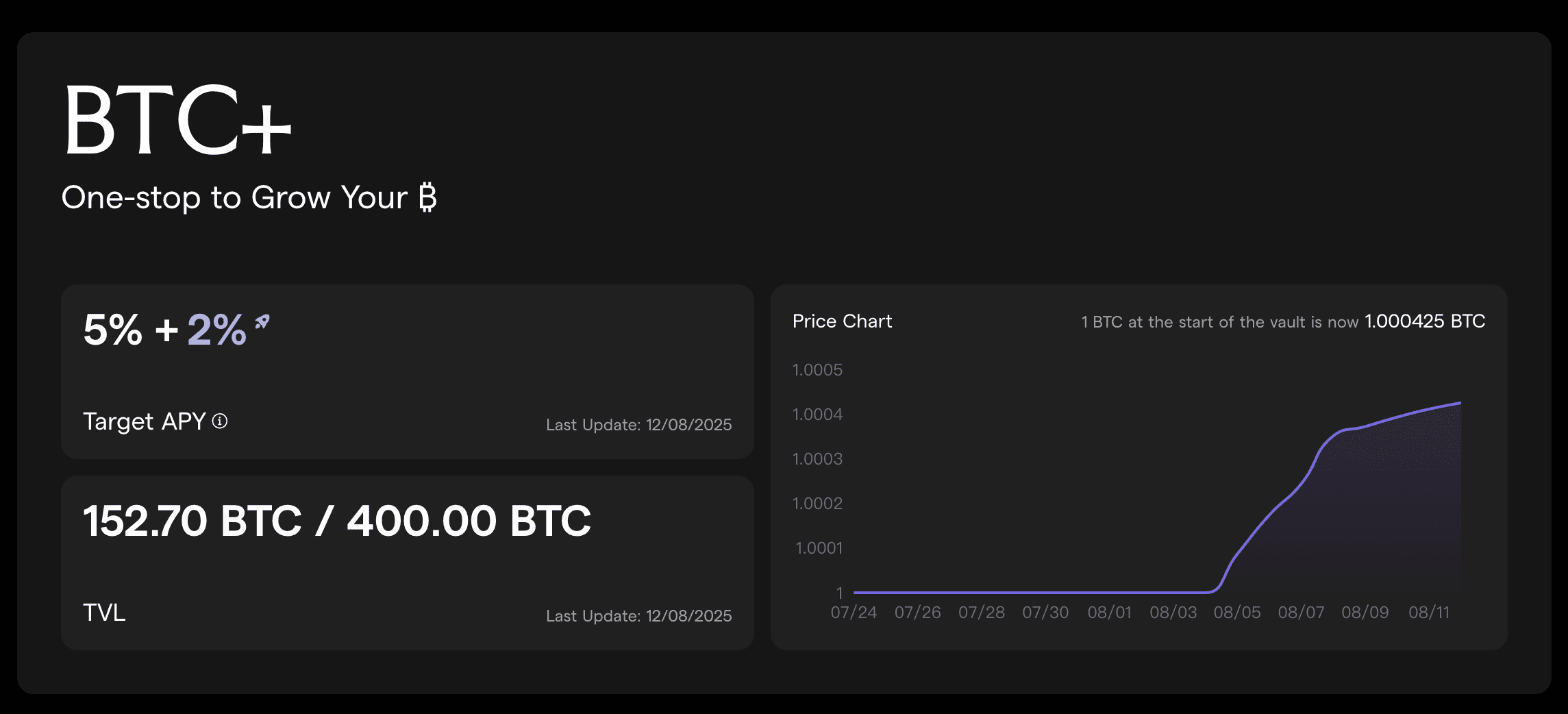The image size is (1568, 714).
Task: Click the rocket boost icon
Action: 262,321
